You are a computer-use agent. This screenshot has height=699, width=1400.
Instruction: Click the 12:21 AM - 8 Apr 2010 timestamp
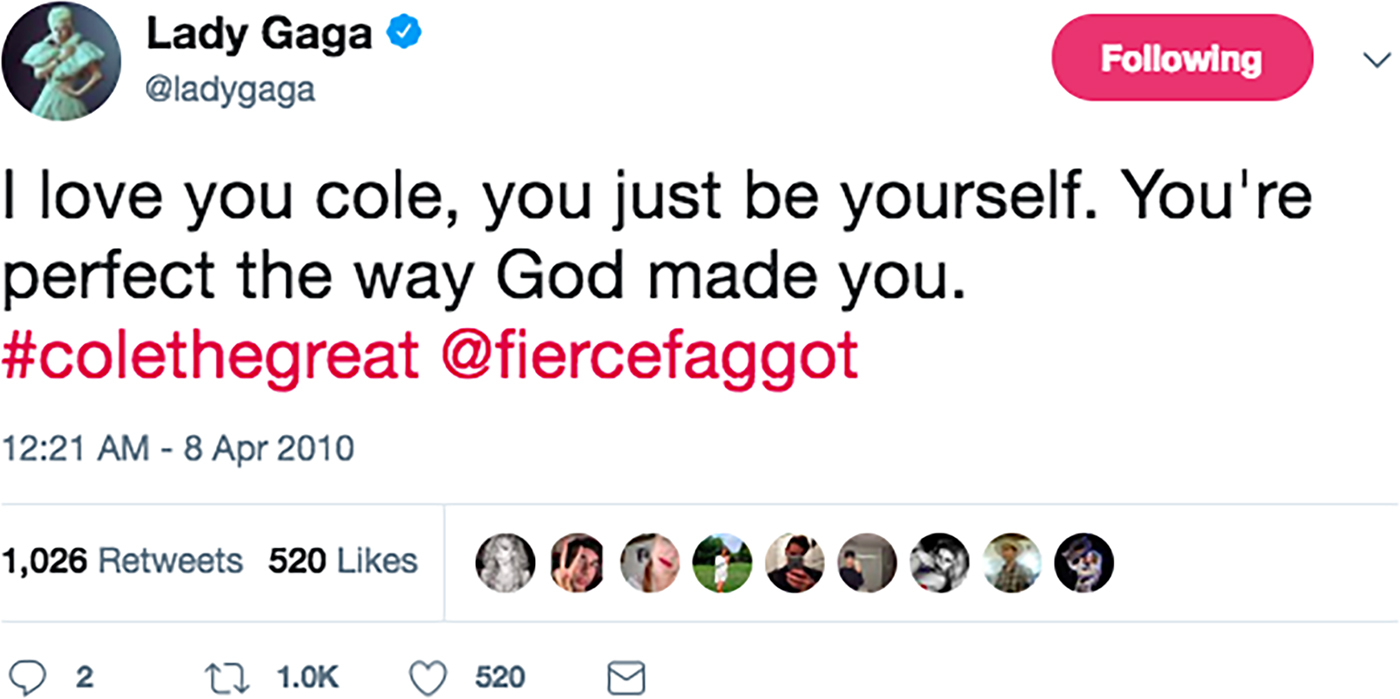tap(178, 447)
